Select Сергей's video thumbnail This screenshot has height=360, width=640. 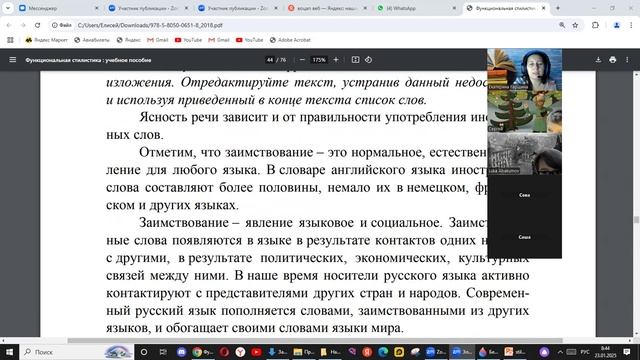tap(524, 111)
